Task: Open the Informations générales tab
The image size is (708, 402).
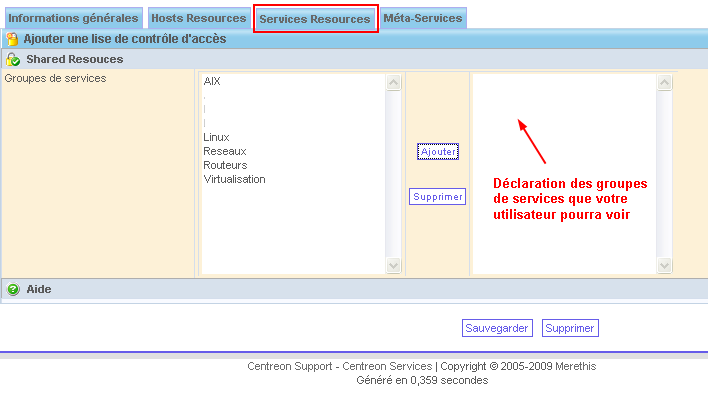Action: [x=73, y=18]
